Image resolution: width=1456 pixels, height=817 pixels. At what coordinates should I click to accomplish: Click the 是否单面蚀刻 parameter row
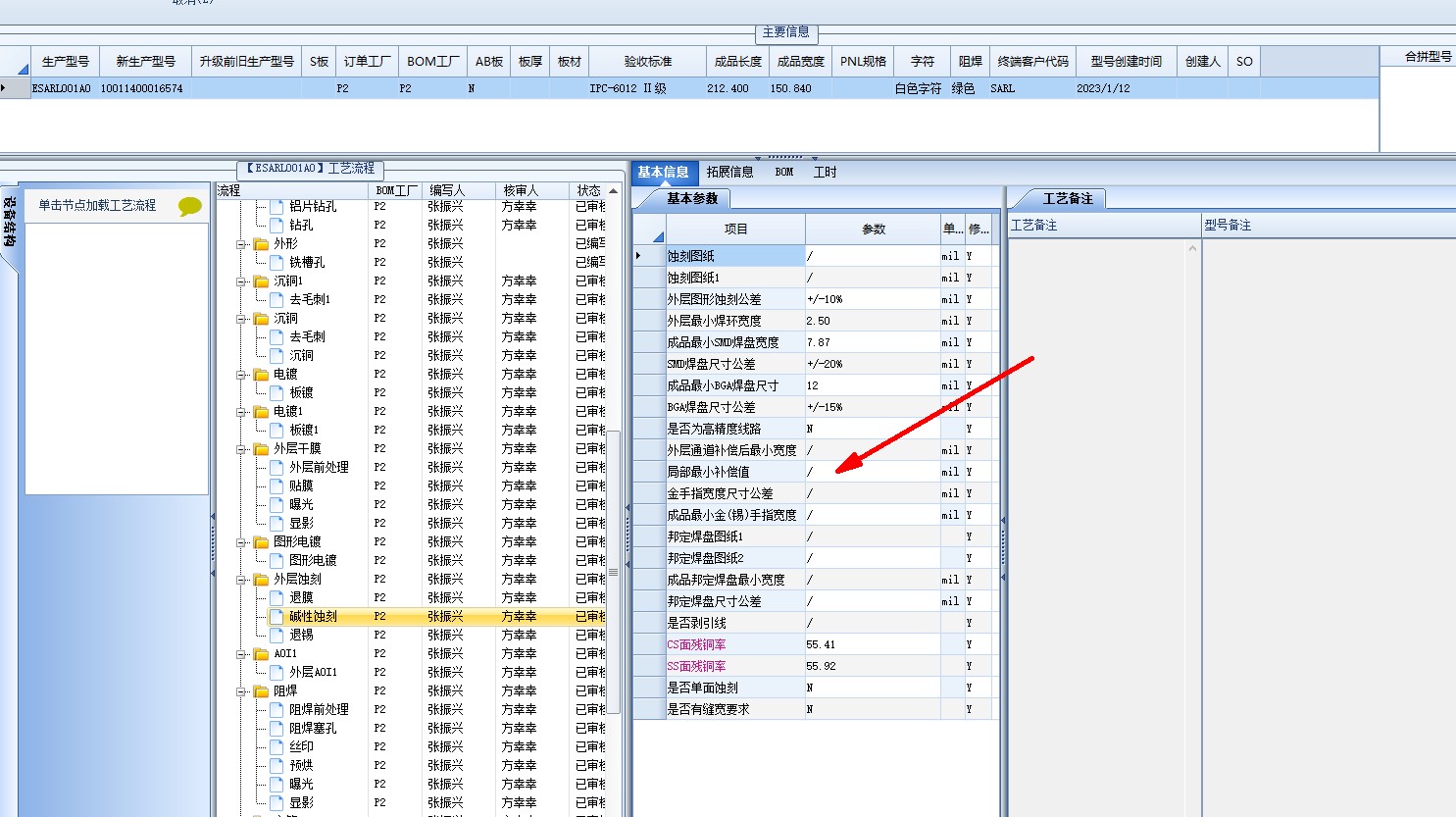coord(817,688)
